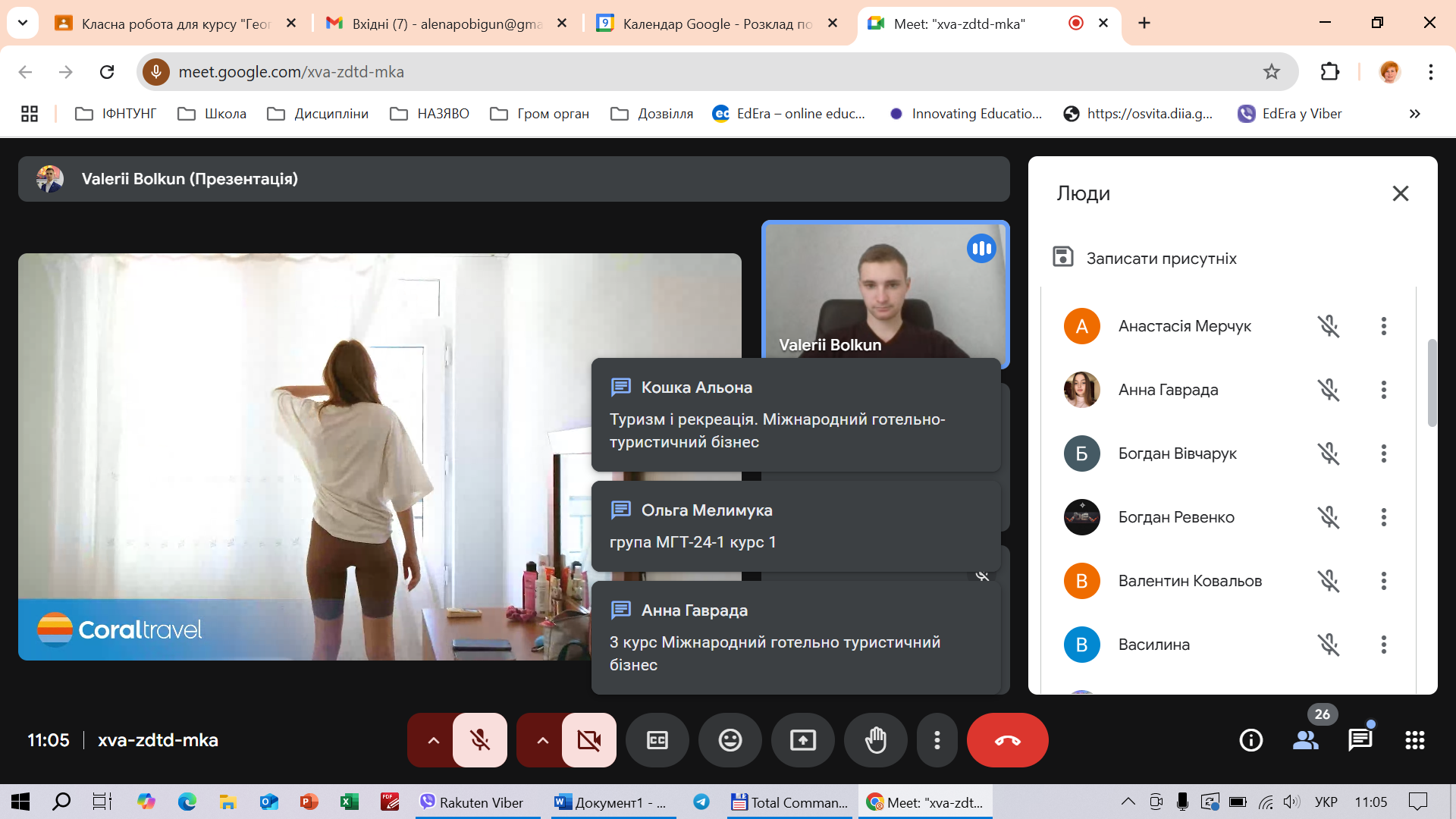1456x819 pixels.
Task: Click the red leave call button
Action: pos(1007,740)
